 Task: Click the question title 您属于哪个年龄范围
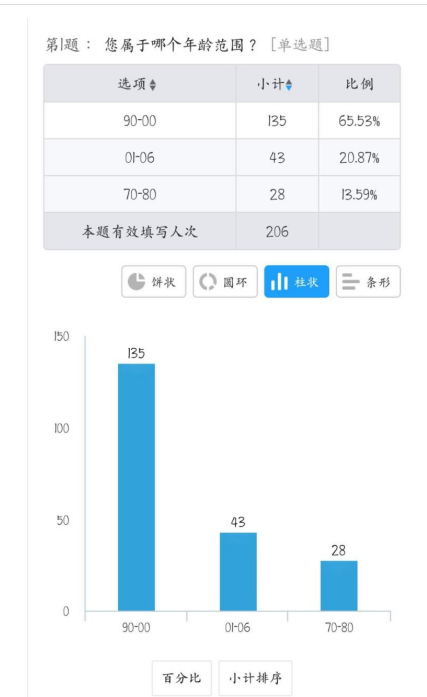tap(181, 44)
